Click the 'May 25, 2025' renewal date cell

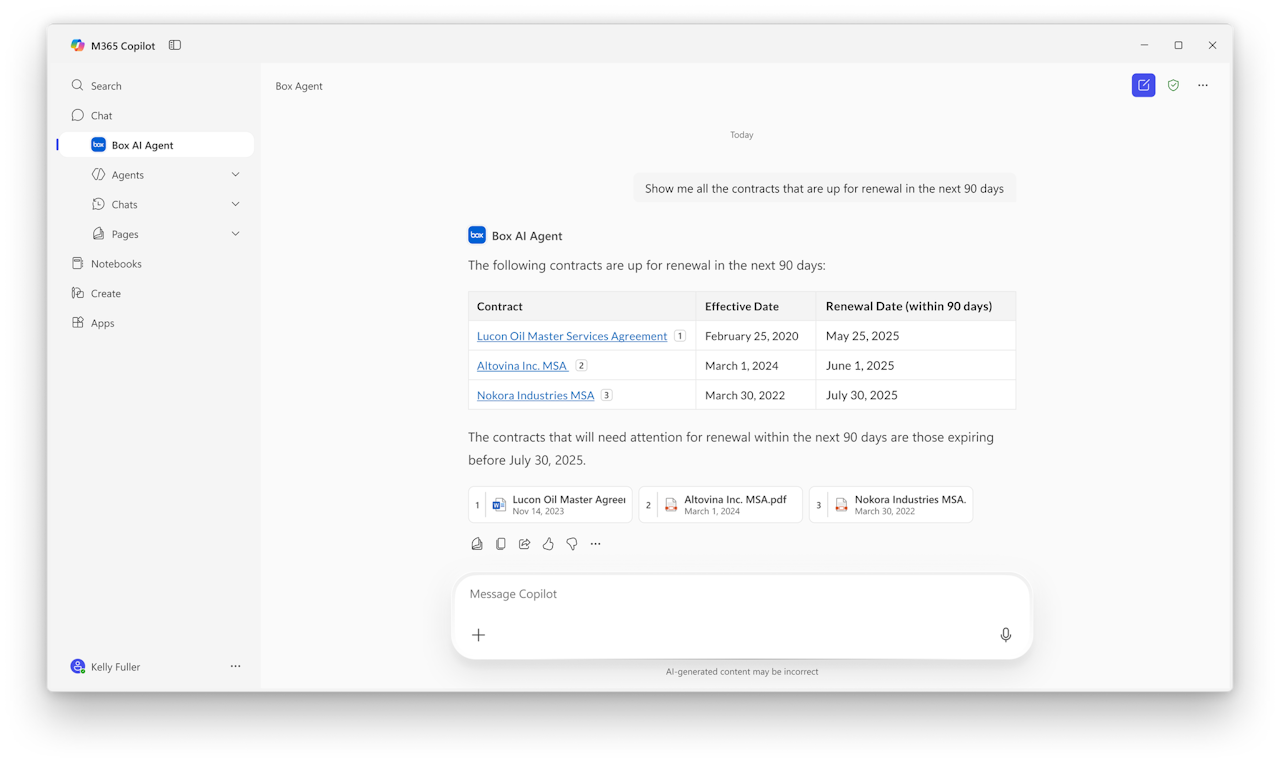(916, 336)
